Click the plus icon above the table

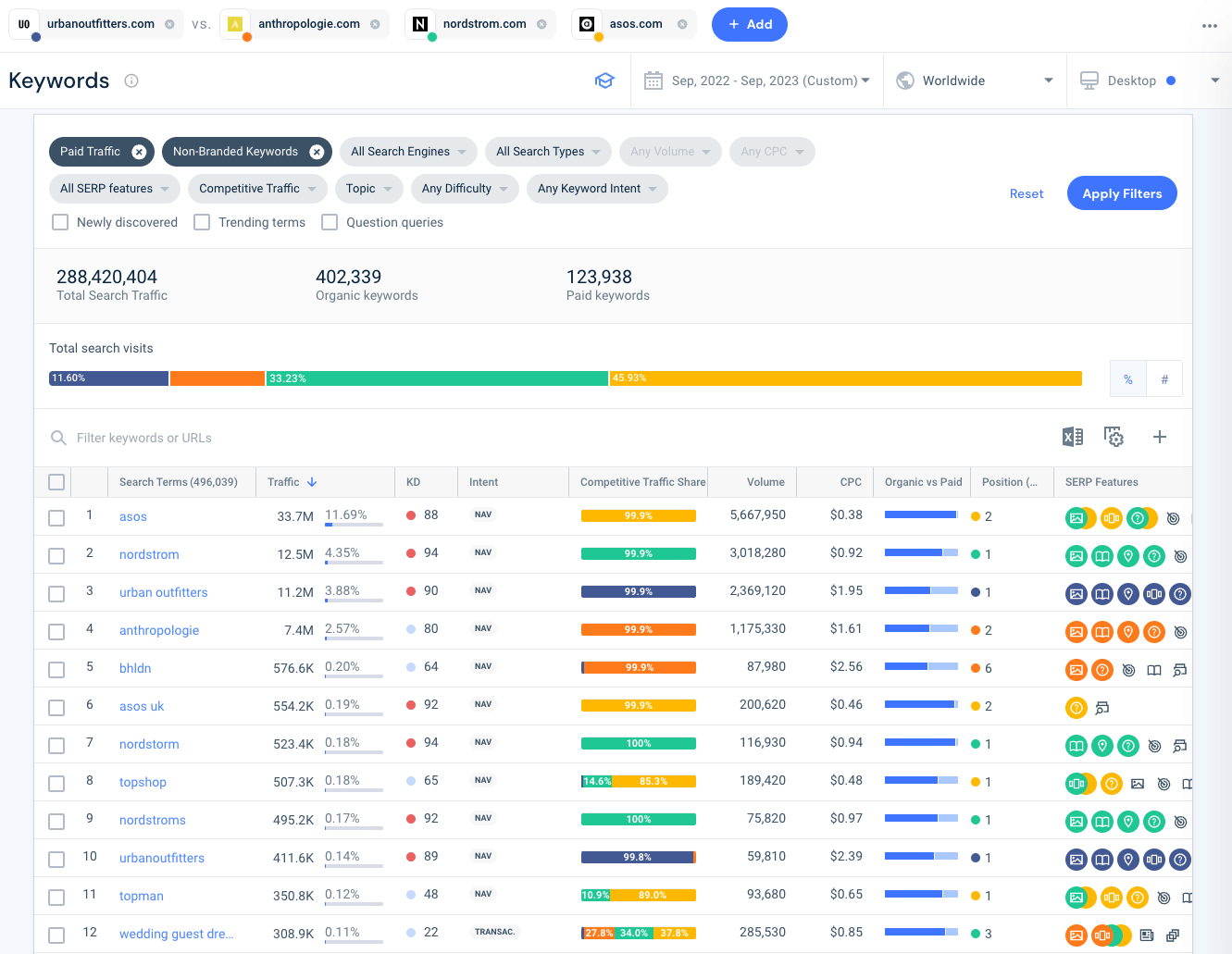(1159, 437)
